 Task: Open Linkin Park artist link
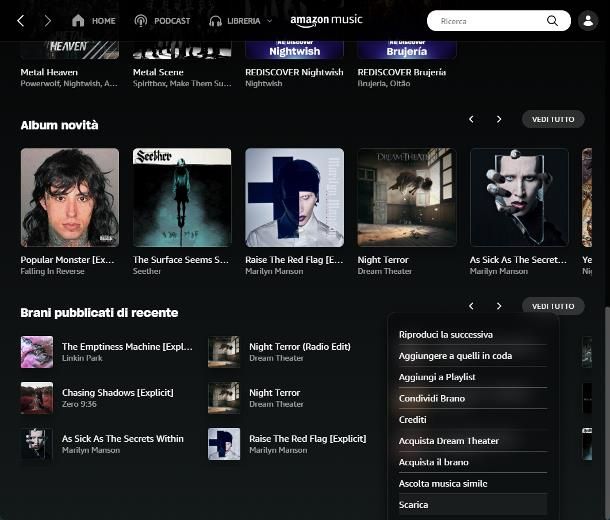point(82,358)
